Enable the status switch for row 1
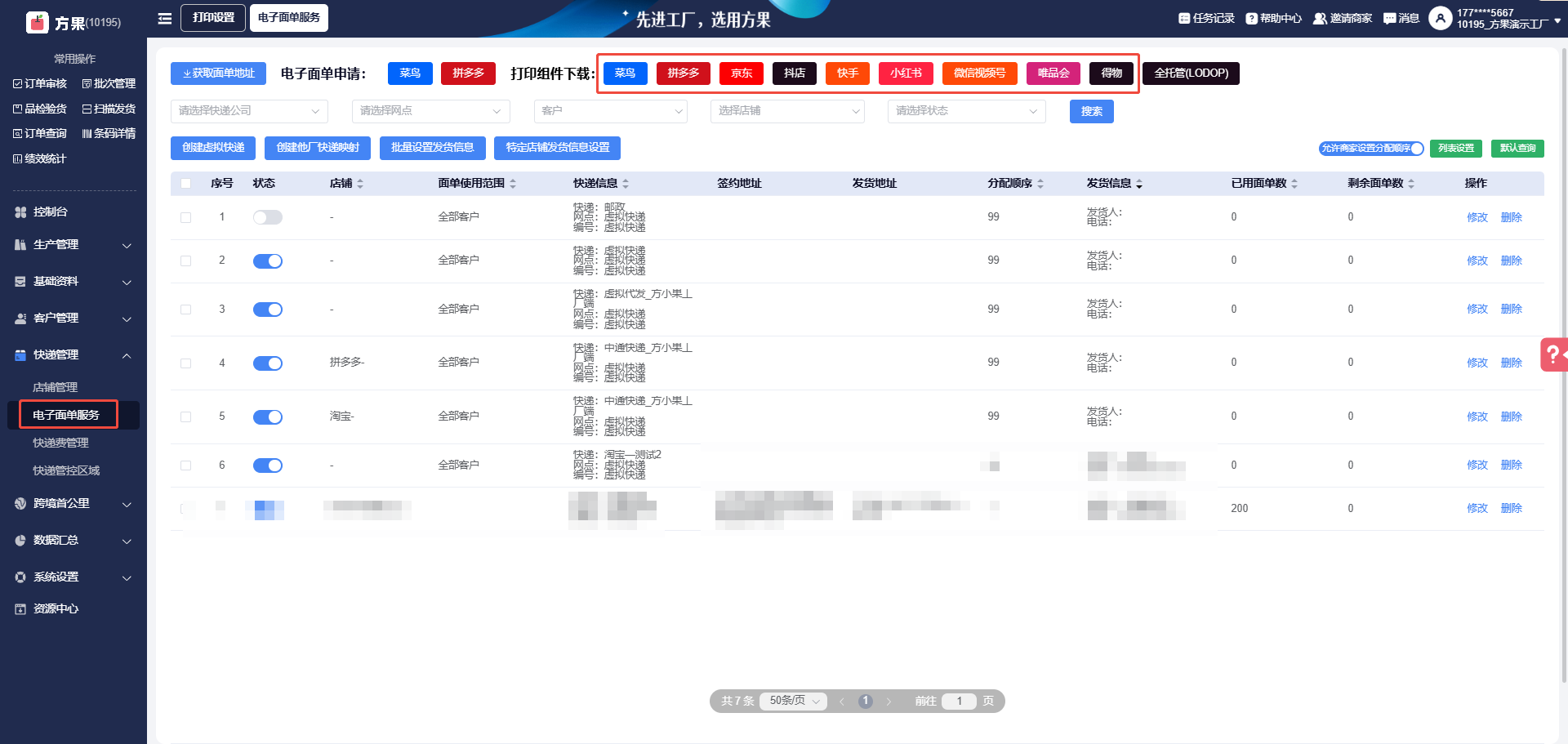 pyautogui.click(x=268, y=217)
